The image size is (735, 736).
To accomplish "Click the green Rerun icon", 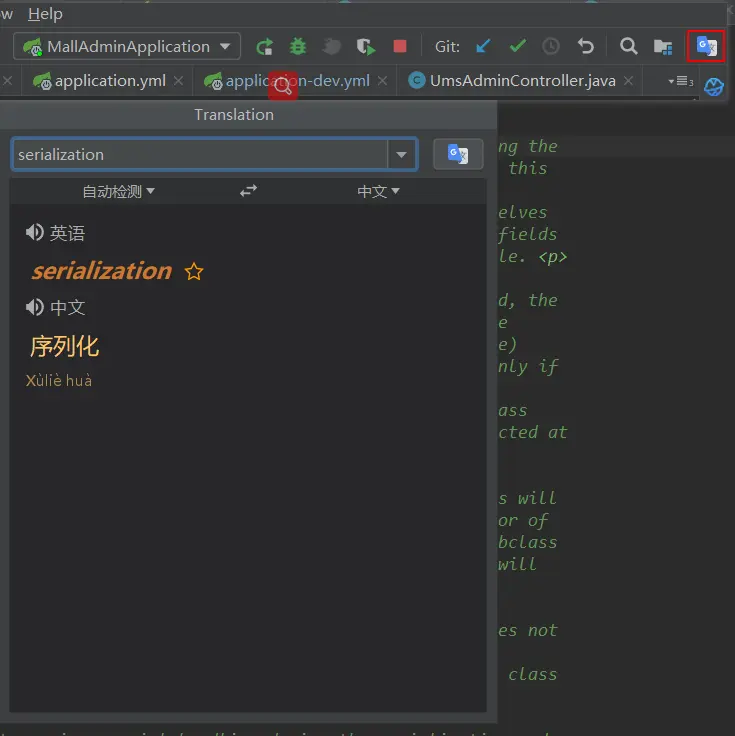I will [265, 46].
